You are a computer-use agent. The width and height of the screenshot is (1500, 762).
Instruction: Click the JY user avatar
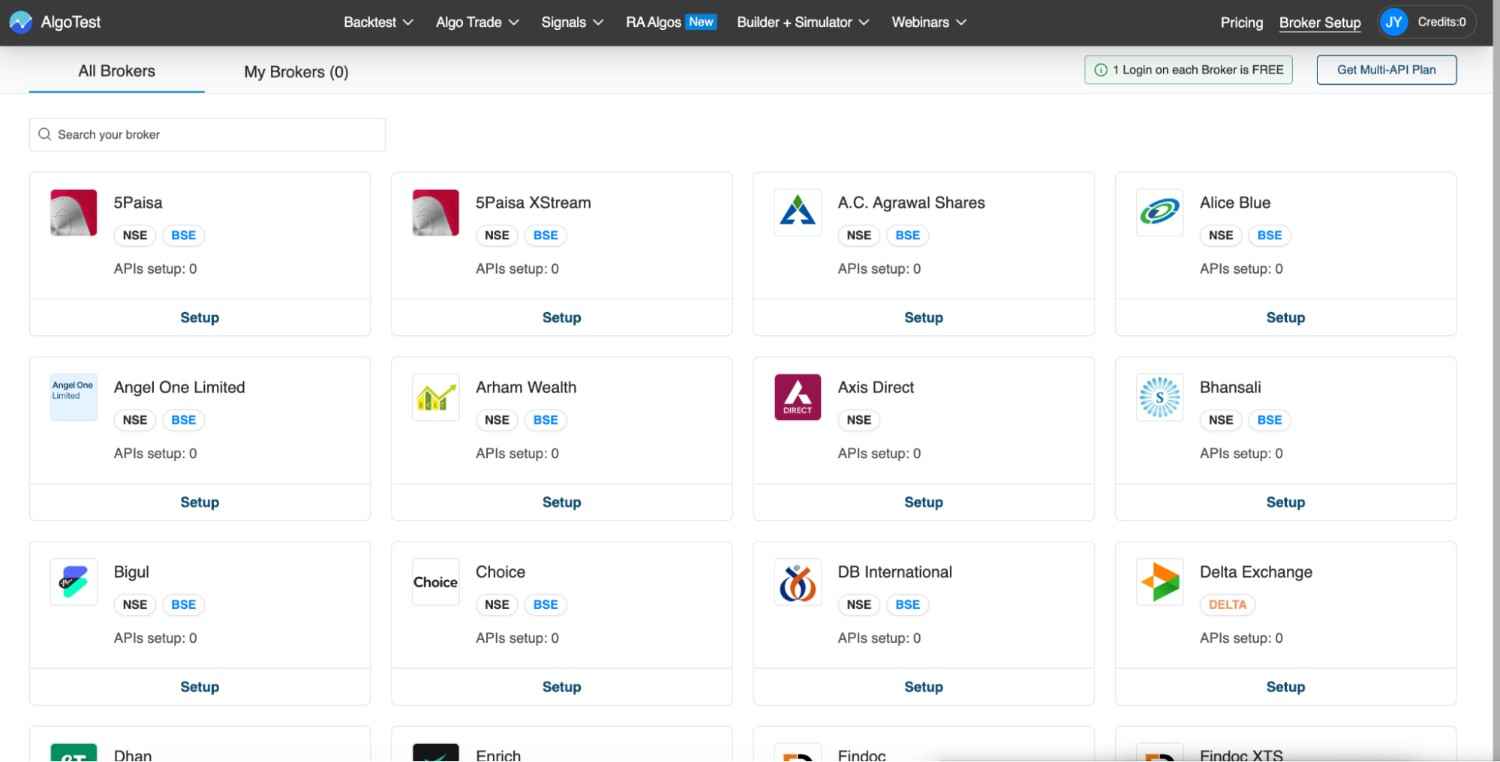click(x=1394, y=22)
